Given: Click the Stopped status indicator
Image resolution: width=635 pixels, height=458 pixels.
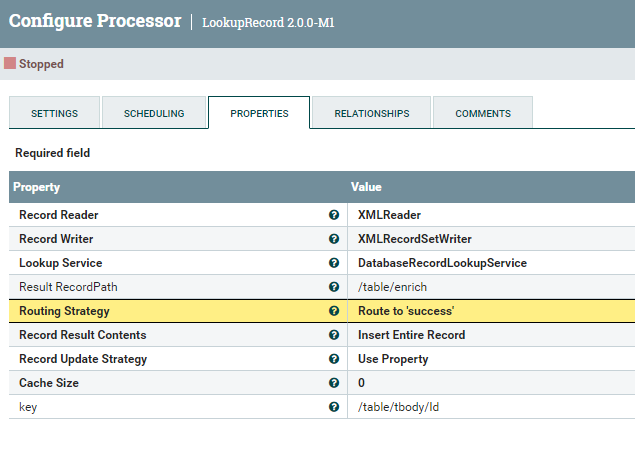Looking at the screenshot, I should [34, 64].
